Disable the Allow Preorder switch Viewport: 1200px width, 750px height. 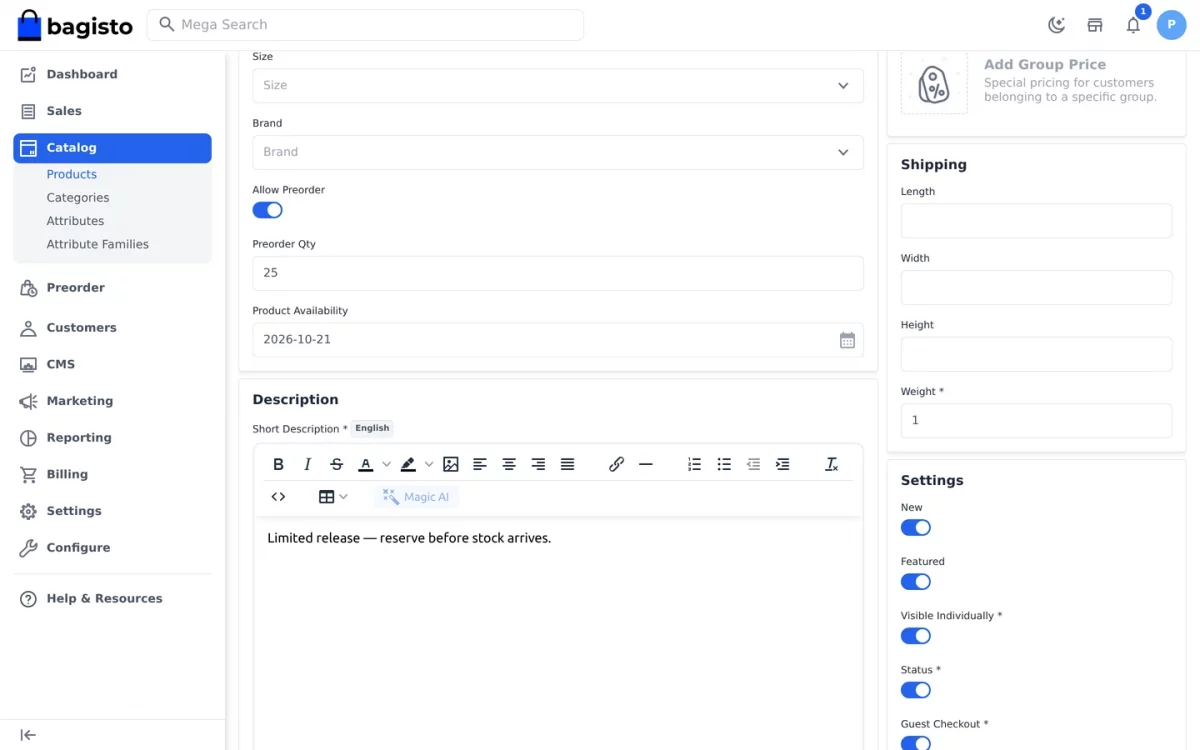pyautogui.click(x=268, y=210)
